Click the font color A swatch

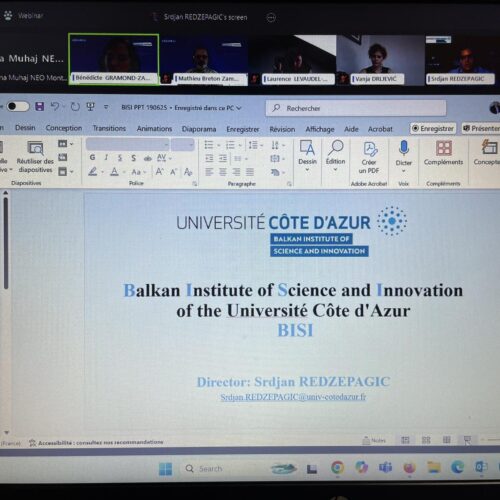click(114, 172)
